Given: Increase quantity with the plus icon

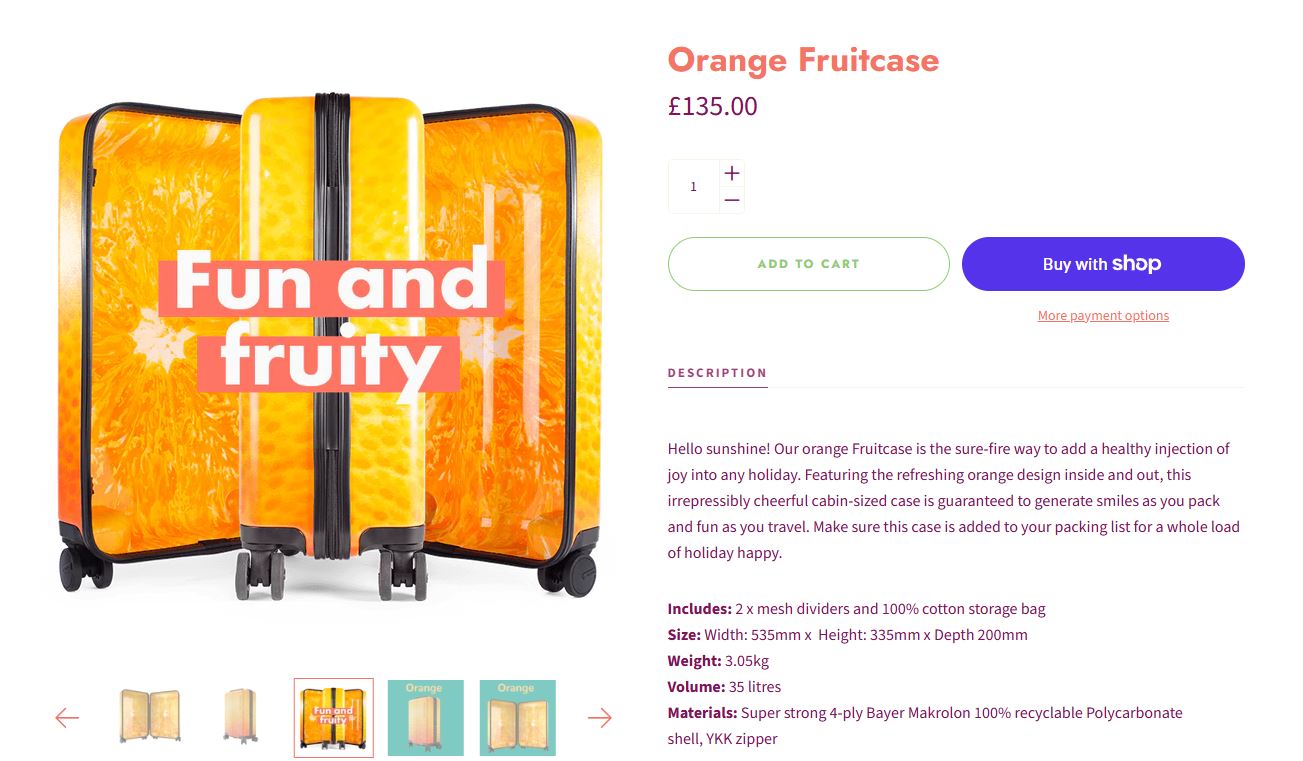Looking at the screenshot, I should (732, 173).
